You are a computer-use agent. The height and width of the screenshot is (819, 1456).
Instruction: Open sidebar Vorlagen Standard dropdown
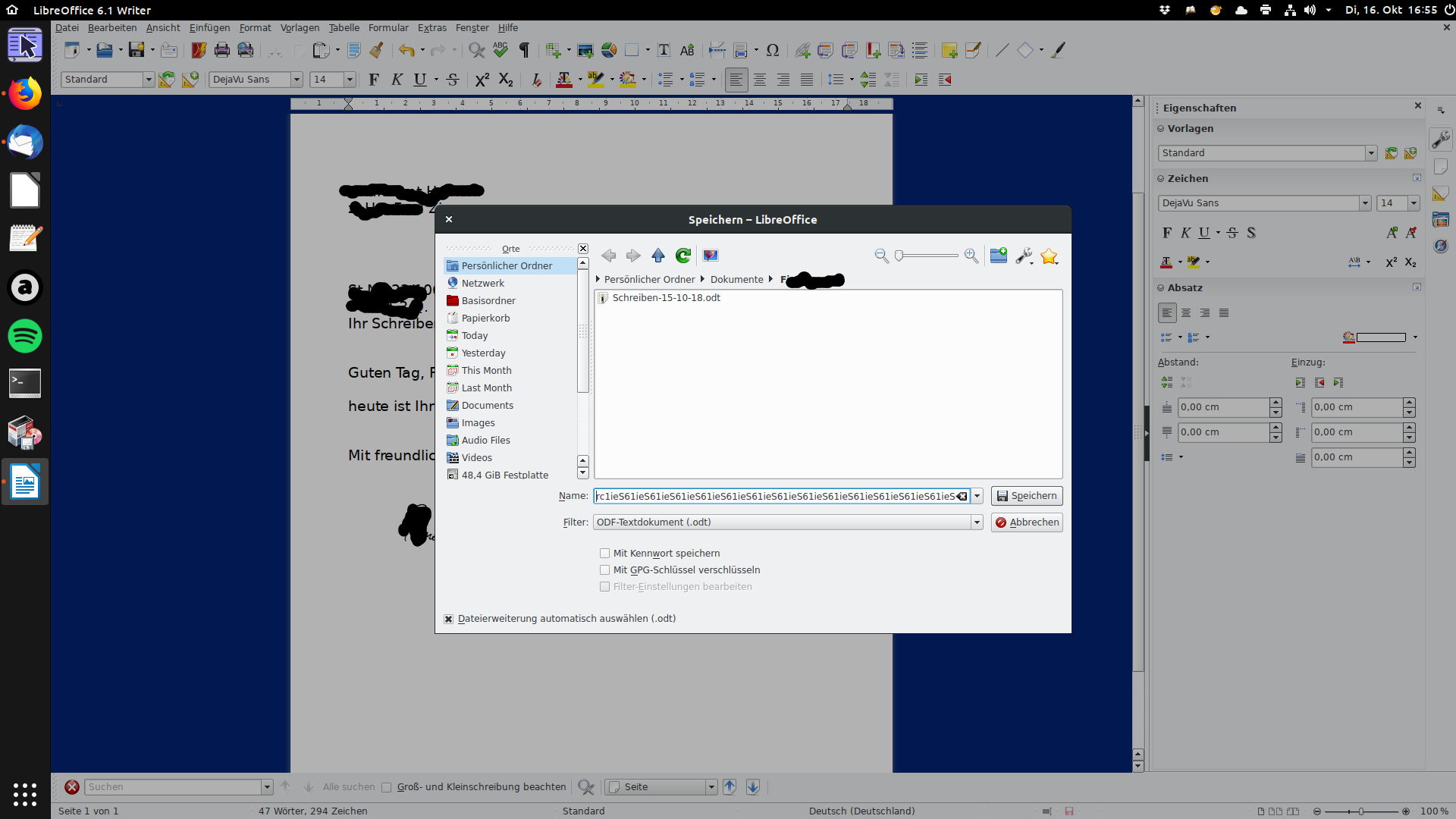click(1371, 153)
